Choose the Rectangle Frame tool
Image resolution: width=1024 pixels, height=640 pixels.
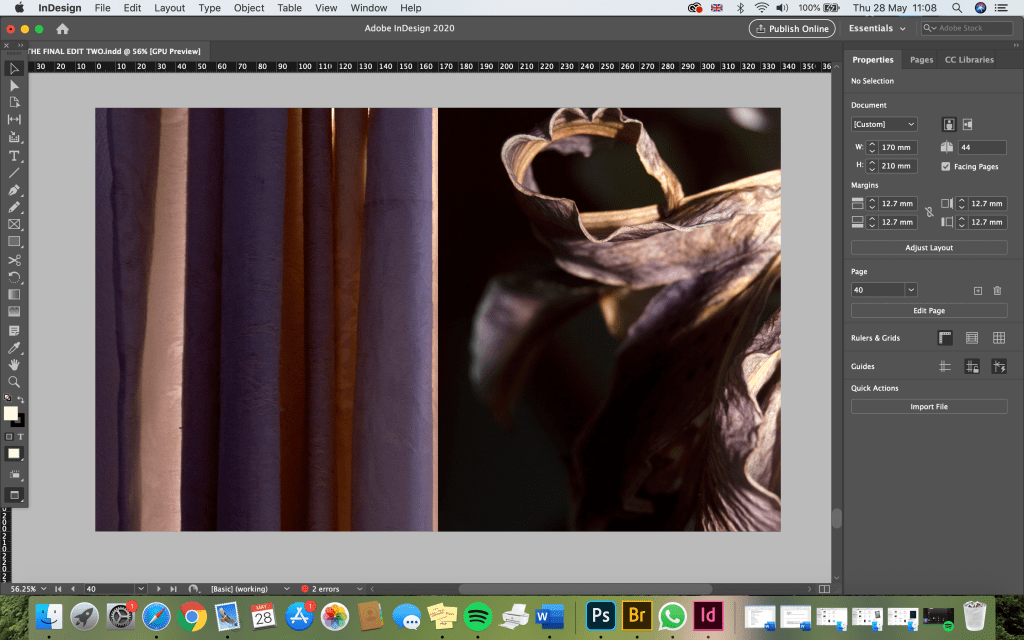(14, 225)
